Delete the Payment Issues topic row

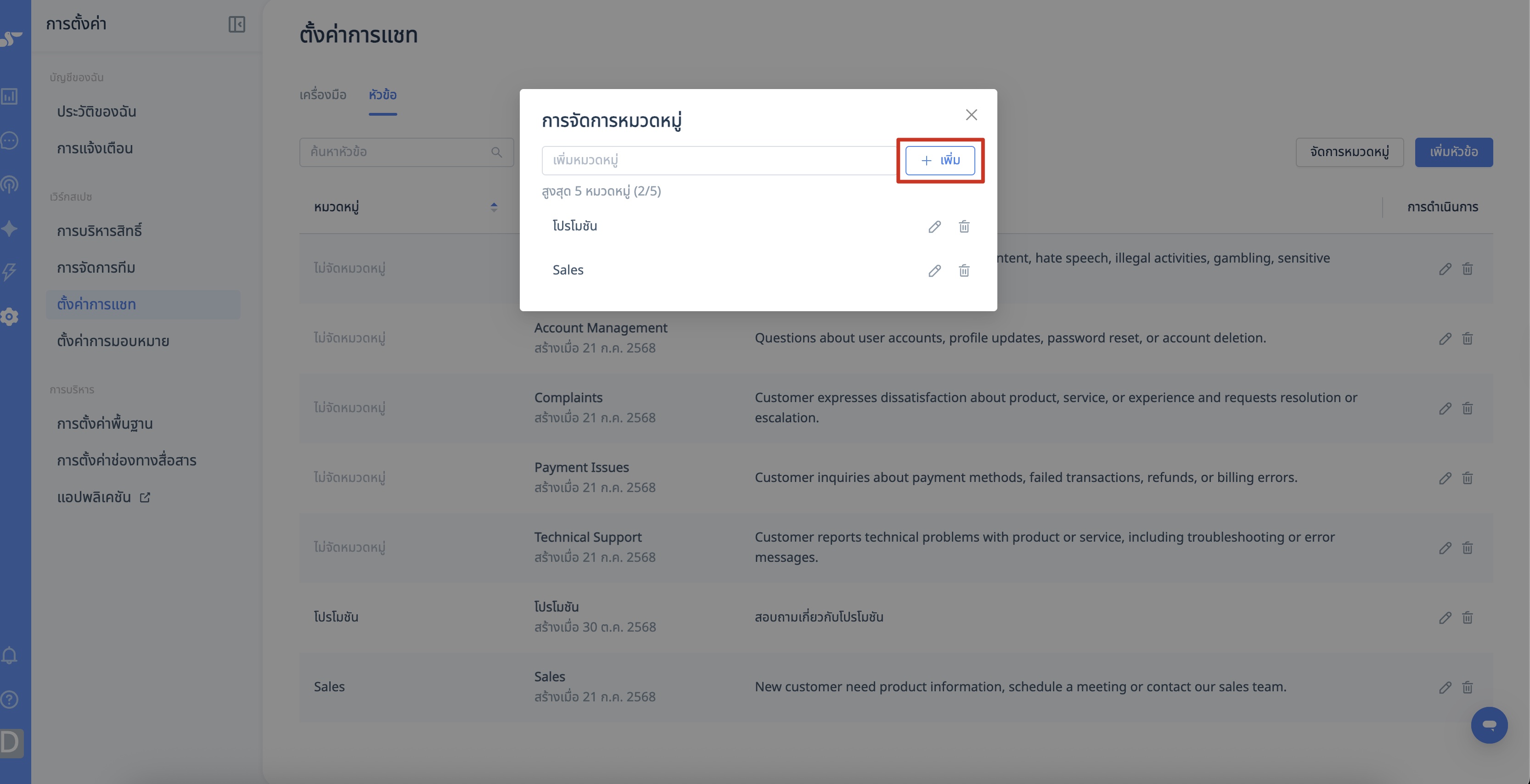pyautogui.click(x=1467, y=478)
